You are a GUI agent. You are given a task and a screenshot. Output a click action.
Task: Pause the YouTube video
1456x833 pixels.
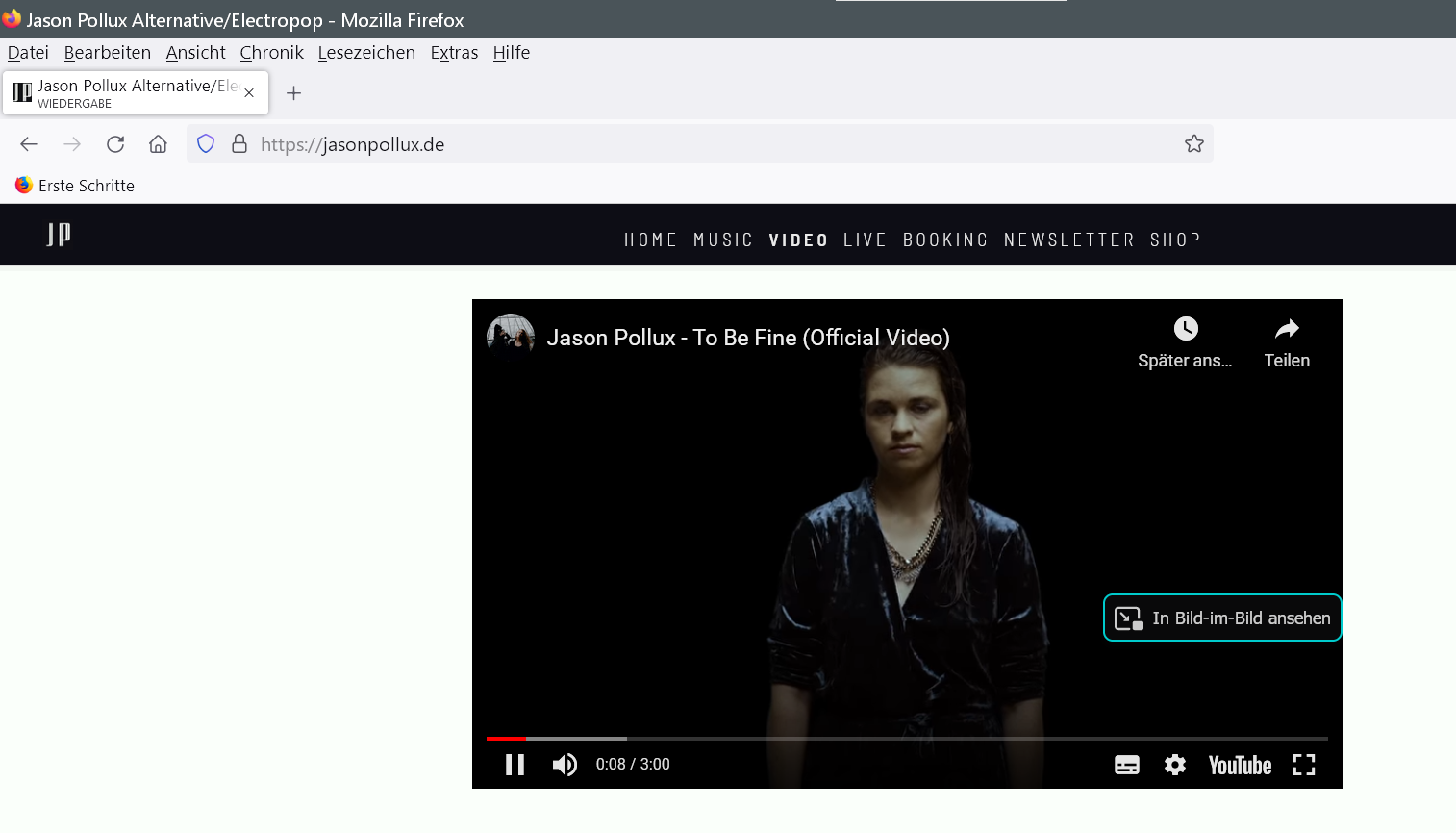point(515,765)
